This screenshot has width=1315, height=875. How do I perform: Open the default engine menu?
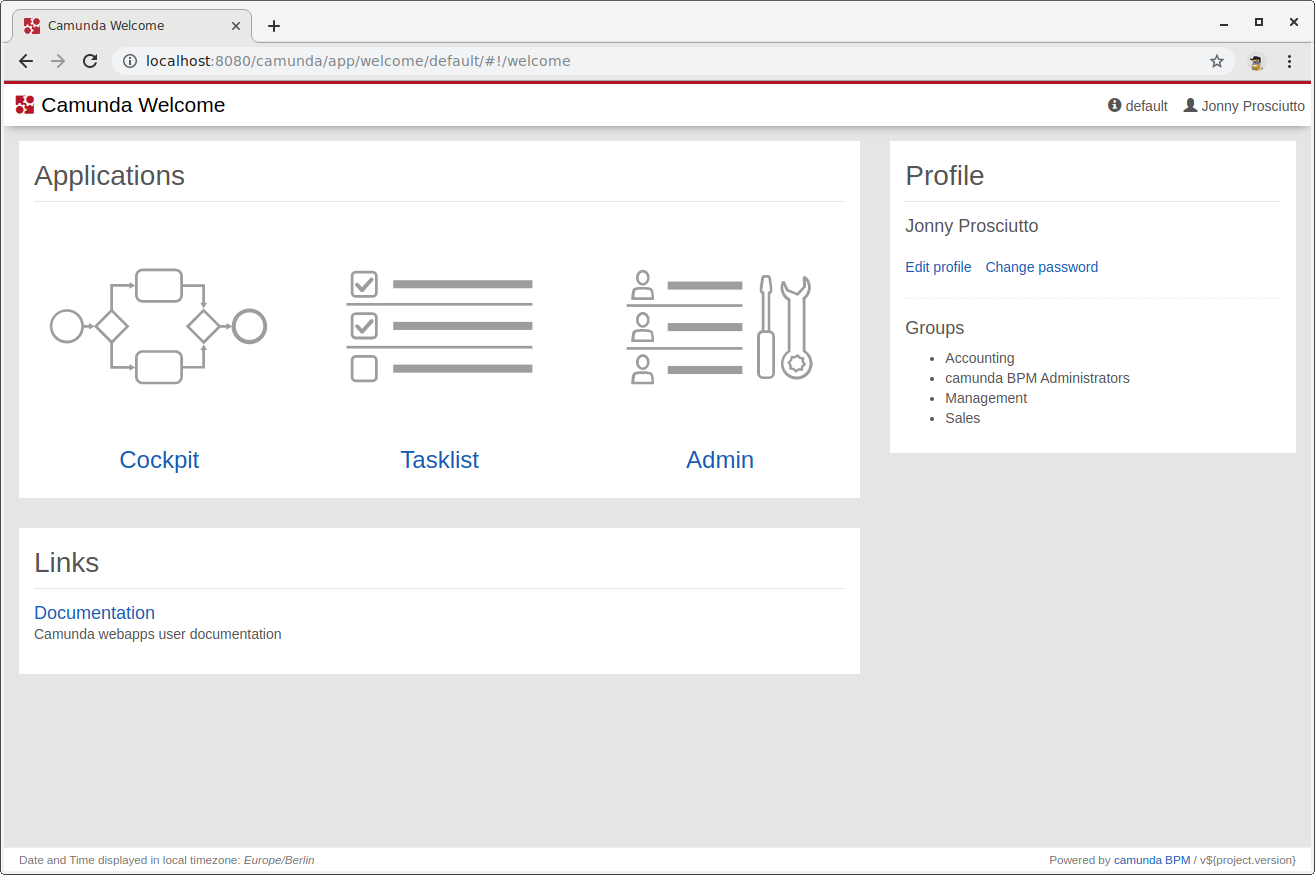click(x=1138, y=105)
